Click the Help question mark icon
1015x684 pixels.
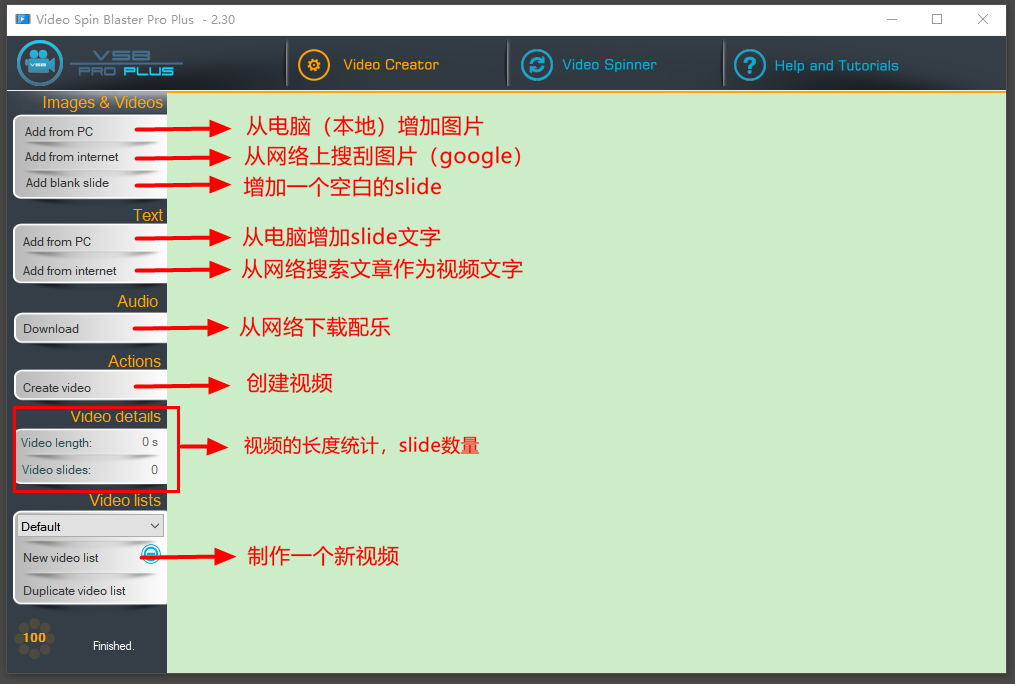[x=750, y=65]
